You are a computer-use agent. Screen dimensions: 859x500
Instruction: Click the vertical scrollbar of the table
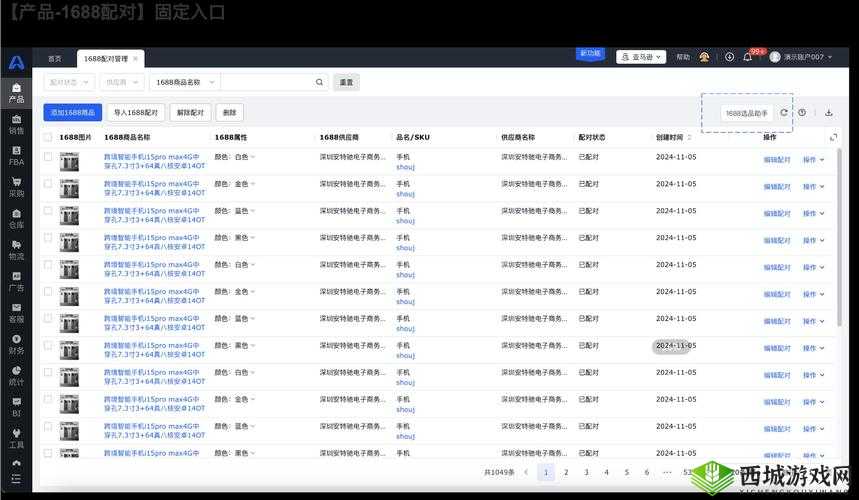(x=839, y=238)
